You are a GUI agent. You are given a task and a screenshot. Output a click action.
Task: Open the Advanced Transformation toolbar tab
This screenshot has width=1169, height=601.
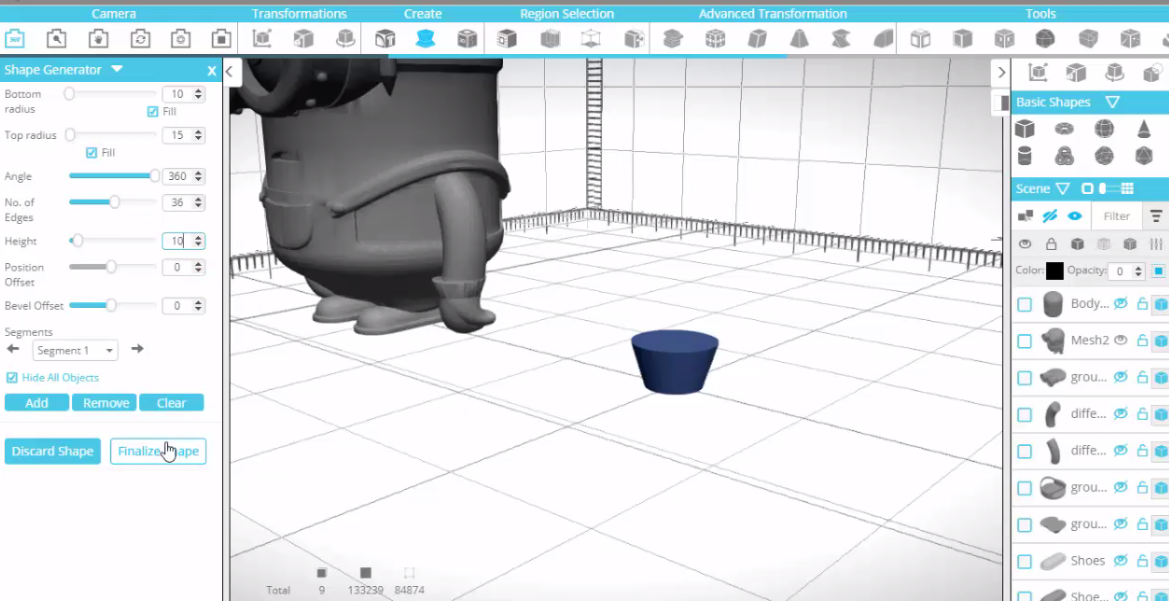pos(772,13)
